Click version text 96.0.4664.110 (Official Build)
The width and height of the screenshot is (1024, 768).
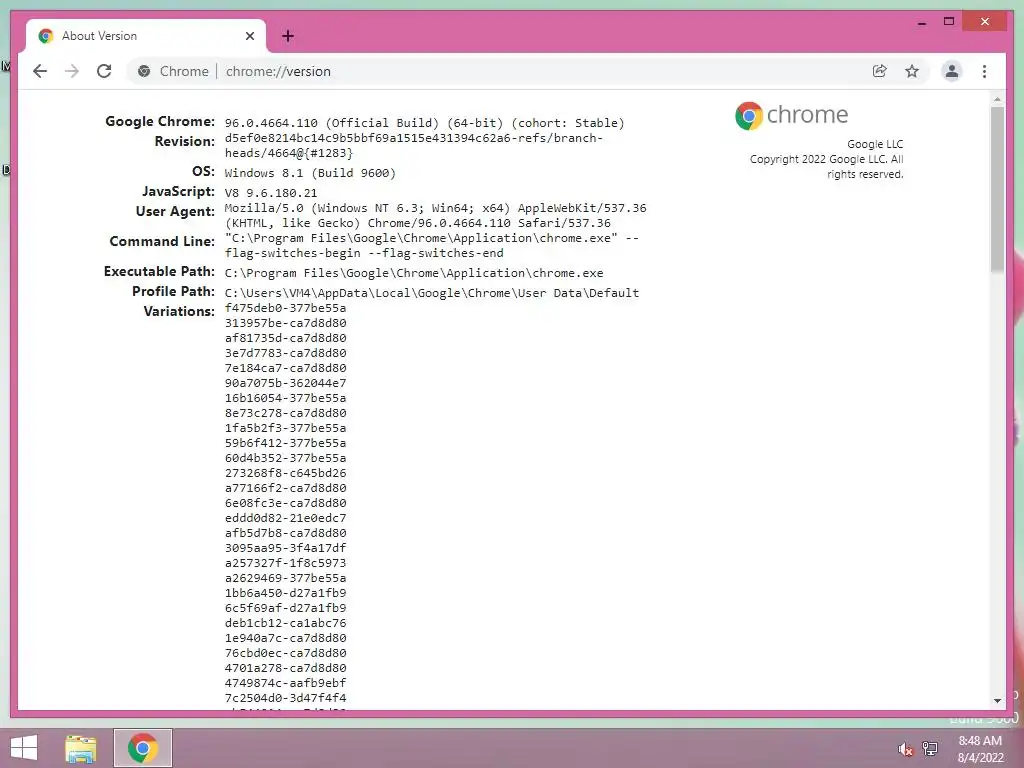[332, 123]
